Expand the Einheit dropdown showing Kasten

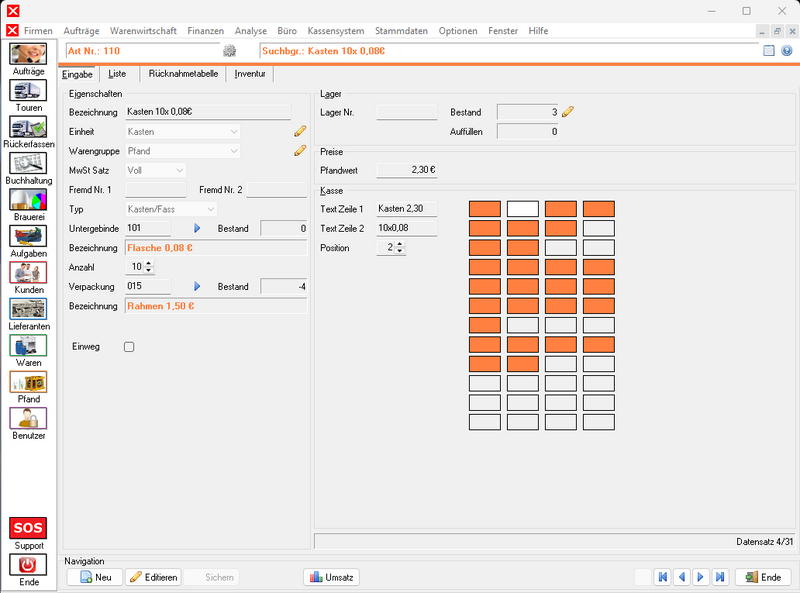point(183,132)
